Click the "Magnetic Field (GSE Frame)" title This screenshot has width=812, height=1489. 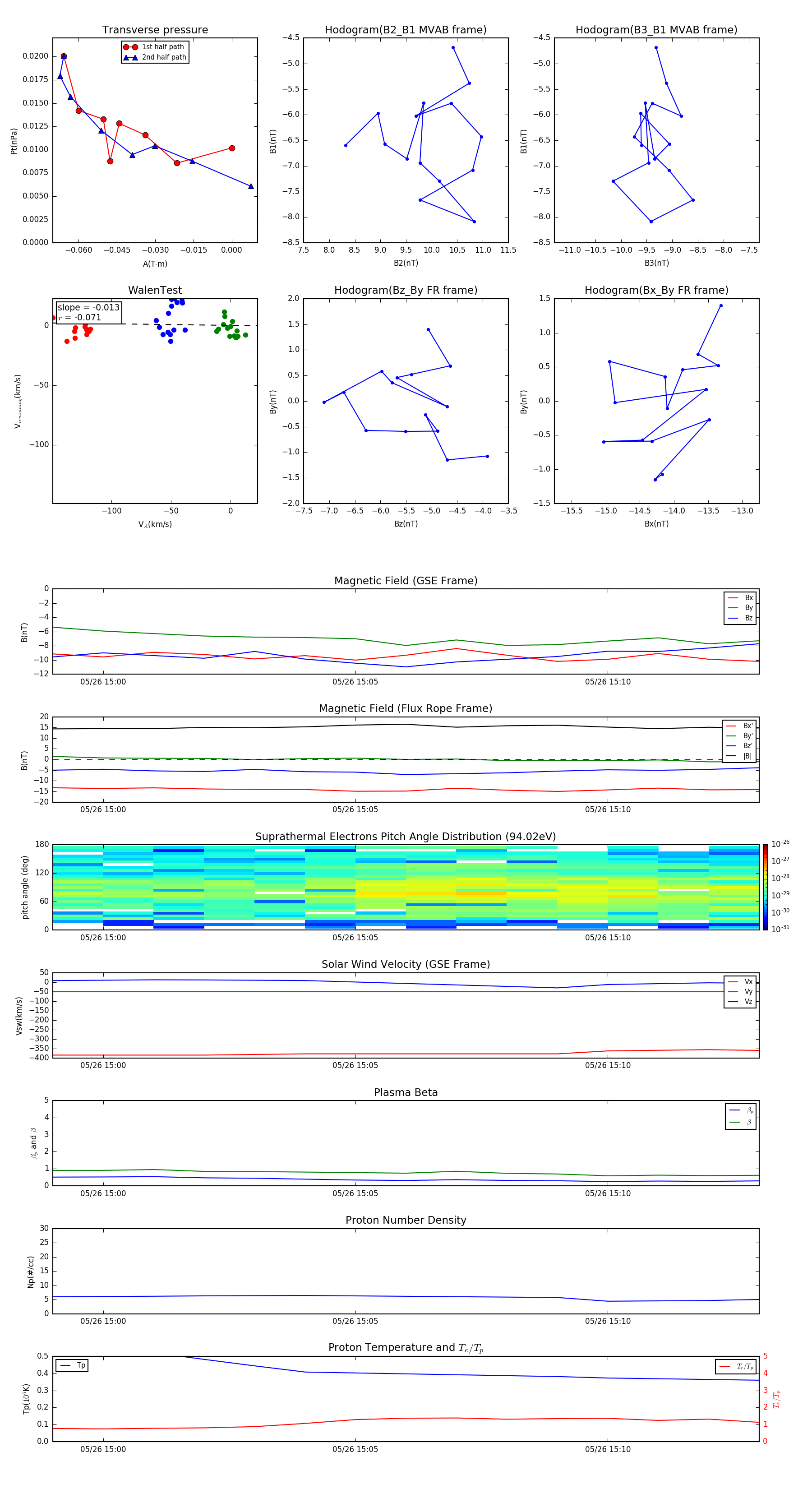(406, 581)
